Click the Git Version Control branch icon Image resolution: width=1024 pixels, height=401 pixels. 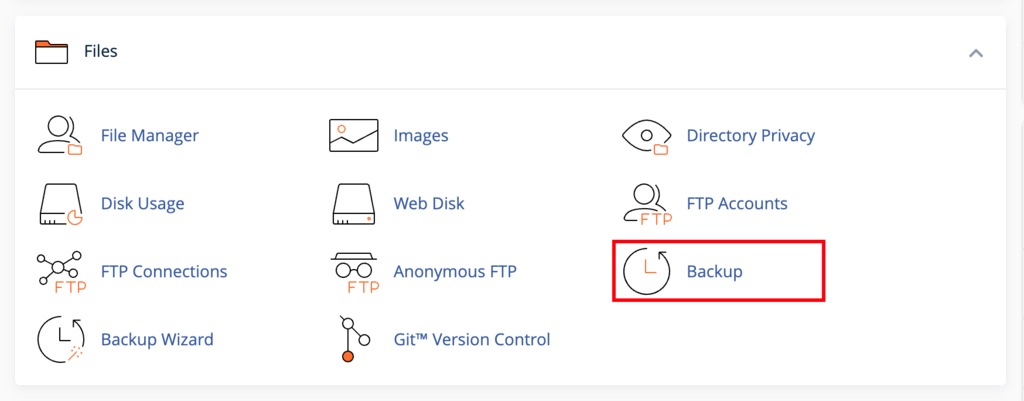[x=353, y=339]
